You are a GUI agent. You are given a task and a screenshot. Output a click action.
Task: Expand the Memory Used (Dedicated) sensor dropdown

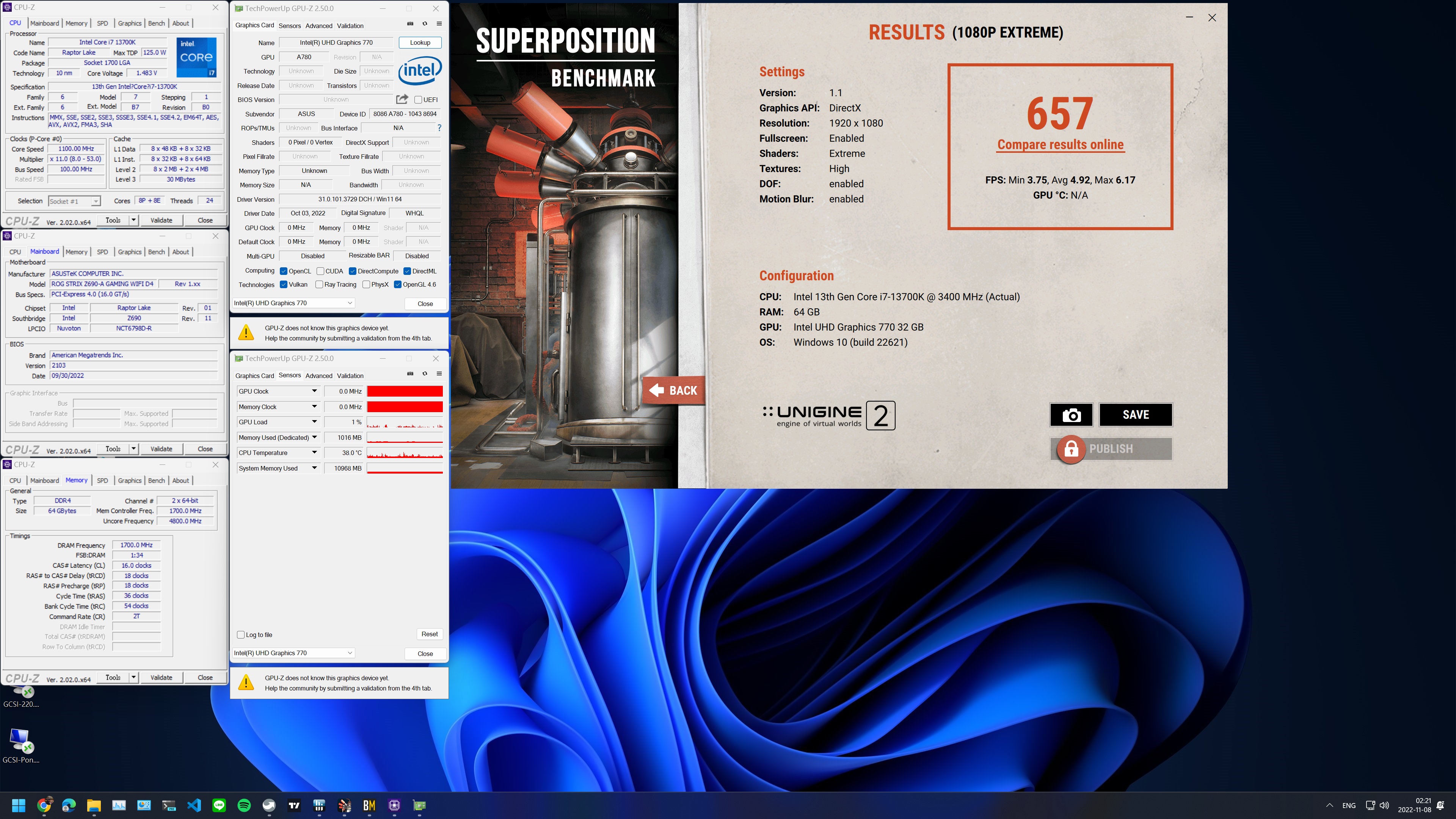pos(315,438)
